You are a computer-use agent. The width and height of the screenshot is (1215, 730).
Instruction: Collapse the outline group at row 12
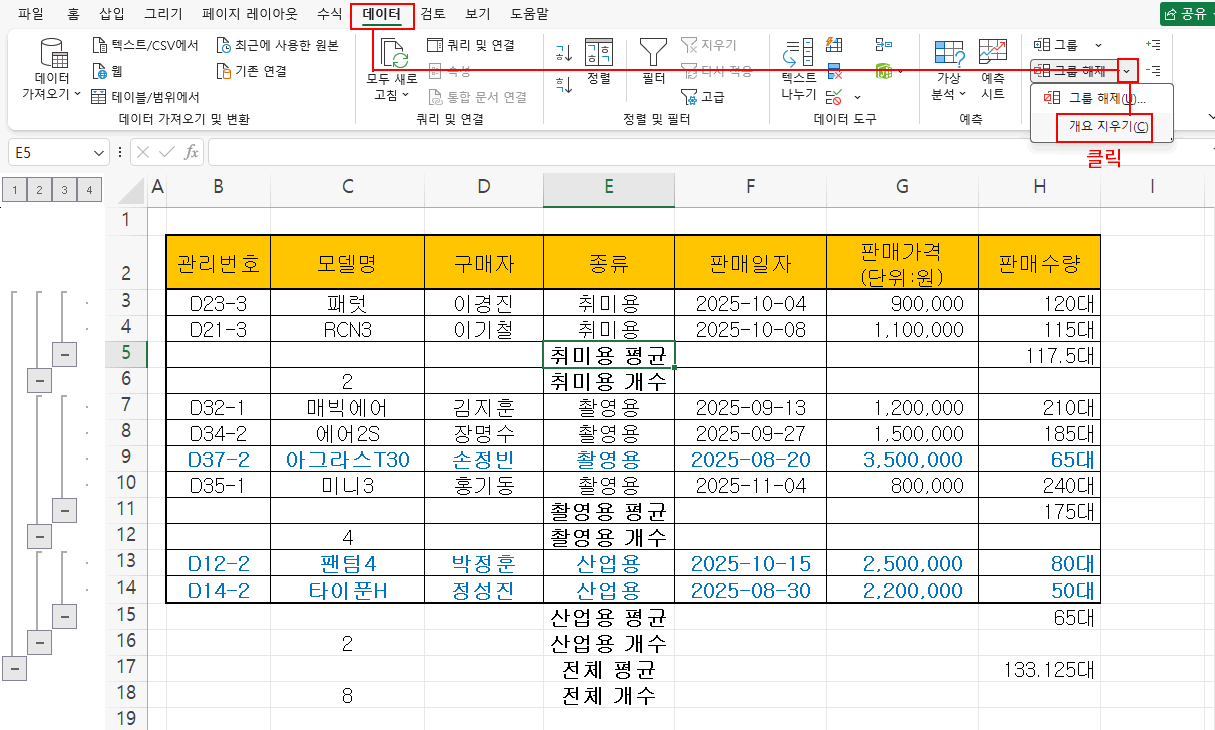pyautogui.click(x=39, y=535)
